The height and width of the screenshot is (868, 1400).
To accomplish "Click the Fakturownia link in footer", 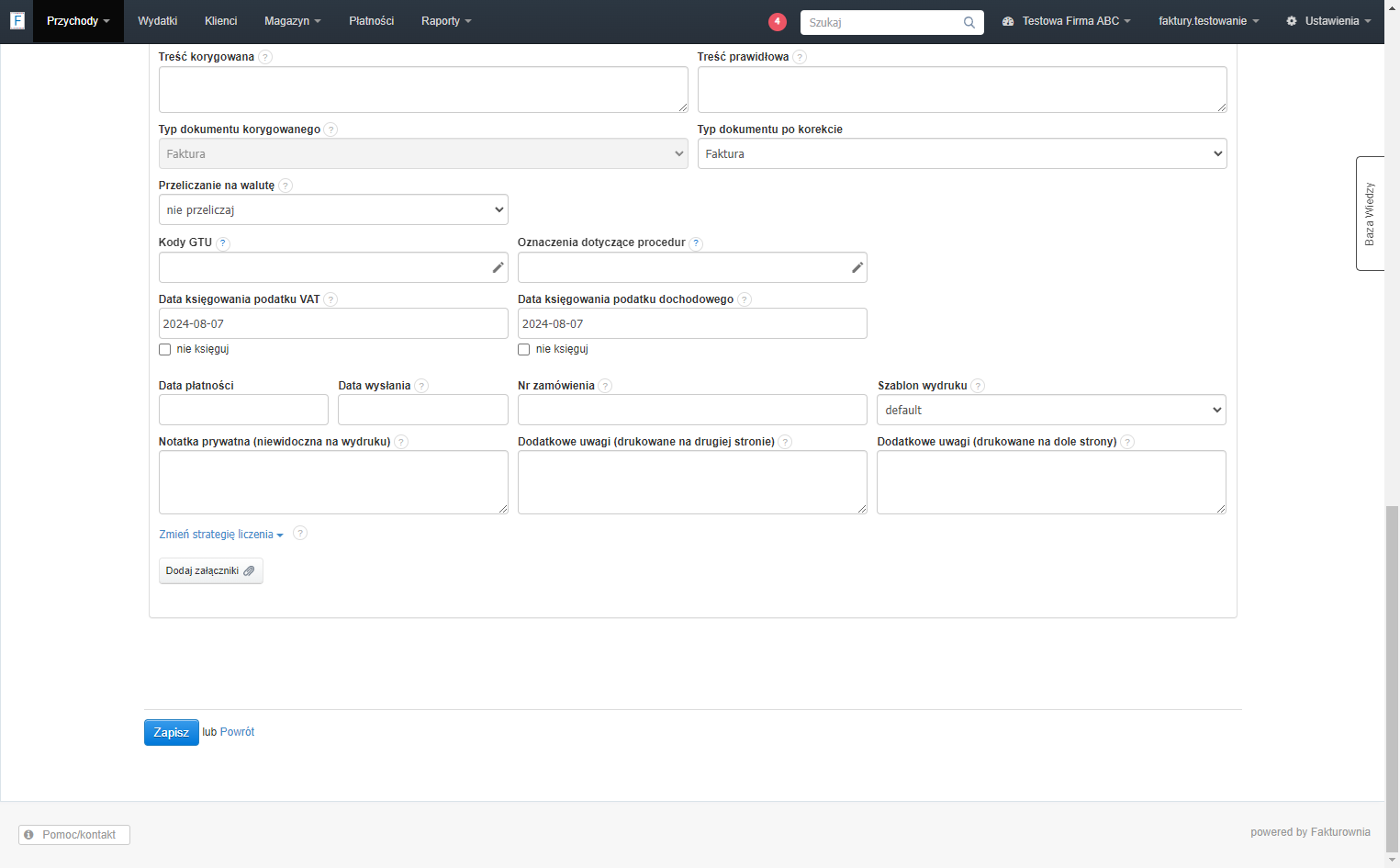I will (1340, 832).
